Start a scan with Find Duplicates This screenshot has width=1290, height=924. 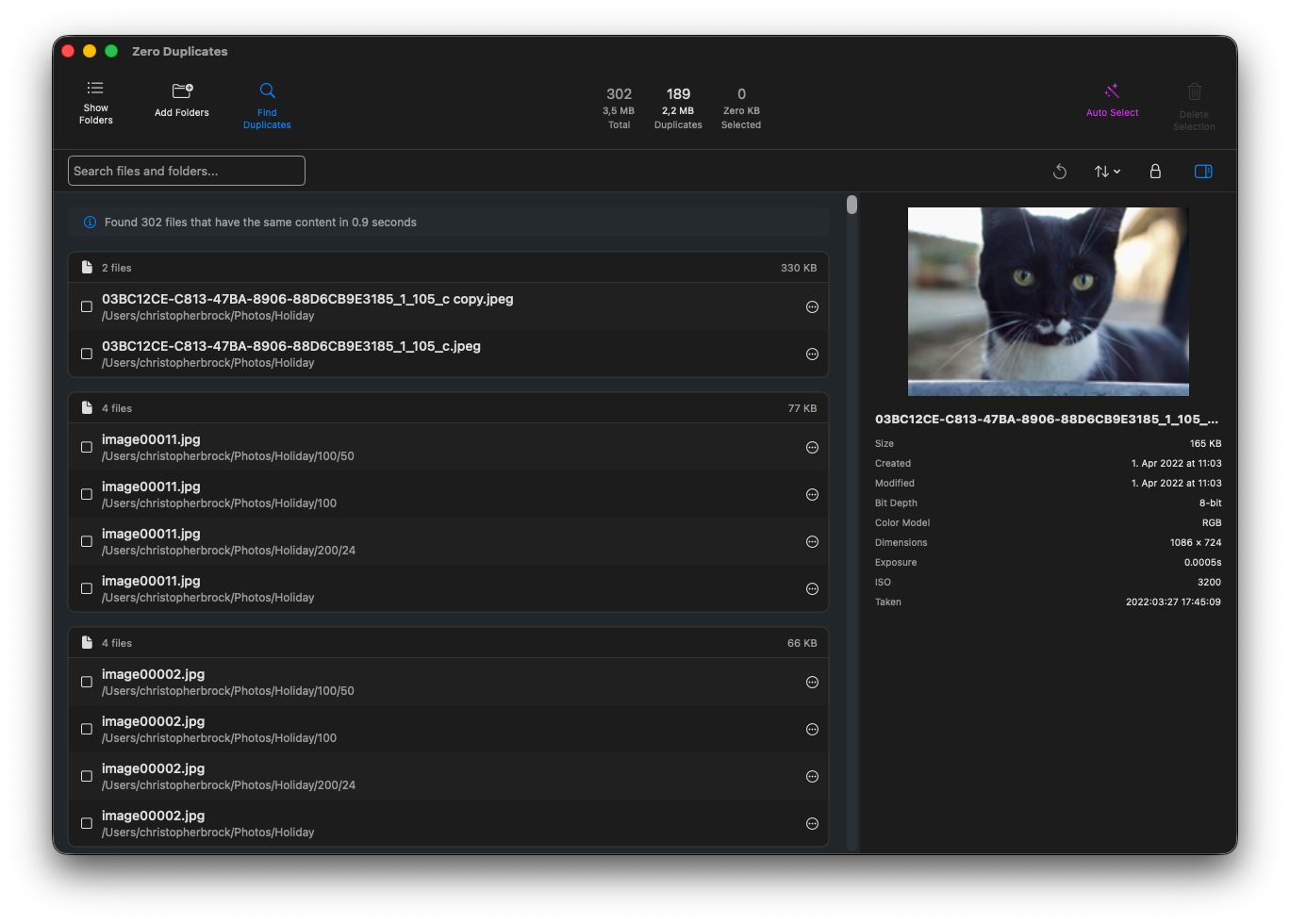click(x=267, y=91)
